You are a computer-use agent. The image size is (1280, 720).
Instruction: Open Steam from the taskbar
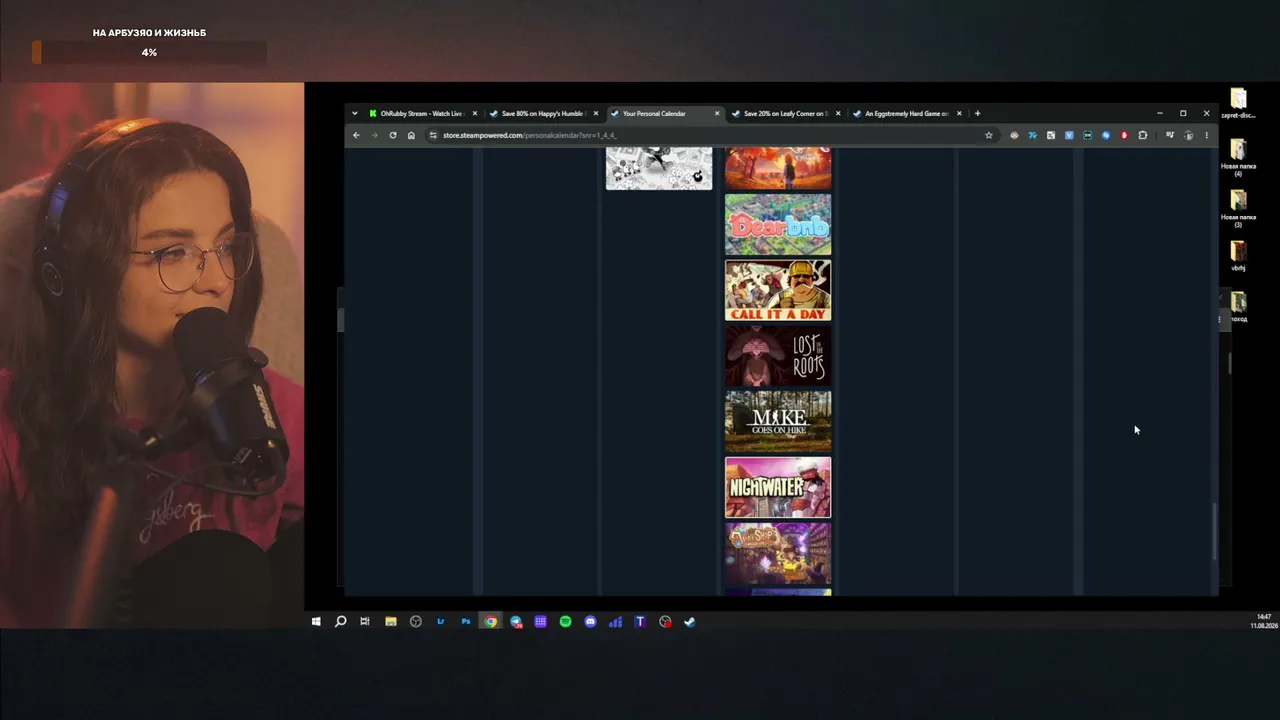[690, 622]
